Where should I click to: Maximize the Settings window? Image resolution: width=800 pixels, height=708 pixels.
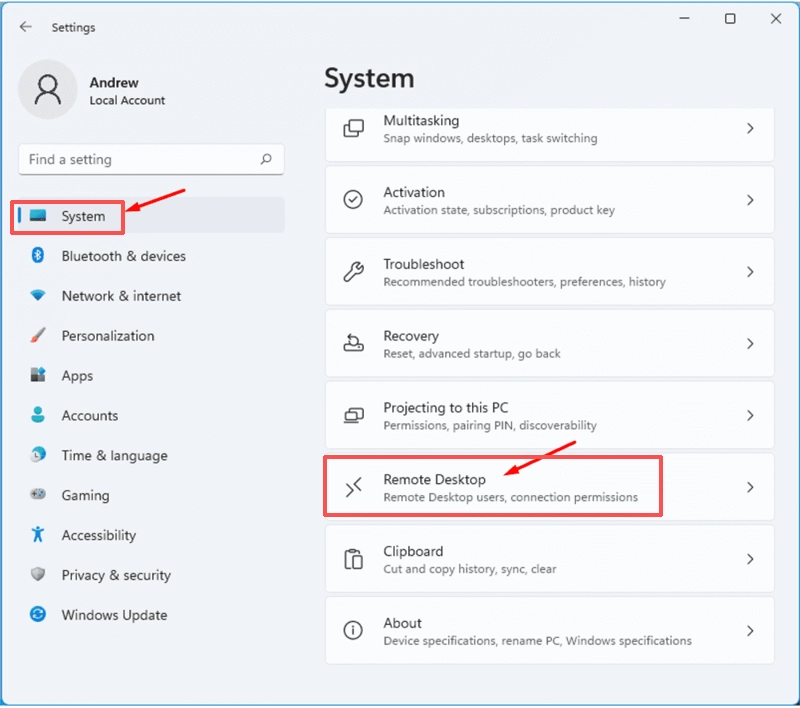click(730, 19)
